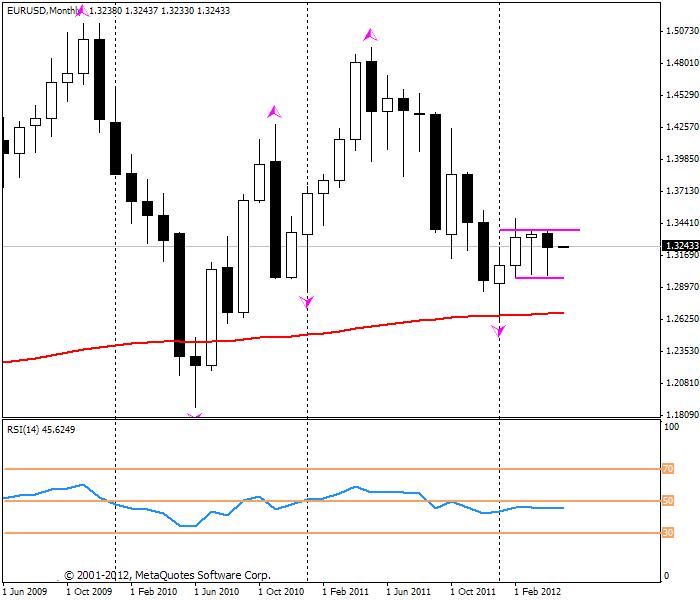This screenshot has height=600, width=700.
Task: Click the EURUSD,Monthly chart title
Action: click(42, 11)
